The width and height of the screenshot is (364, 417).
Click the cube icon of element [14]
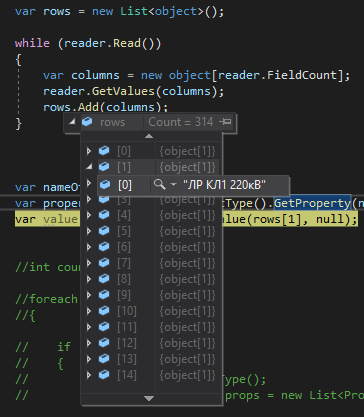click(x=104, y=375)
